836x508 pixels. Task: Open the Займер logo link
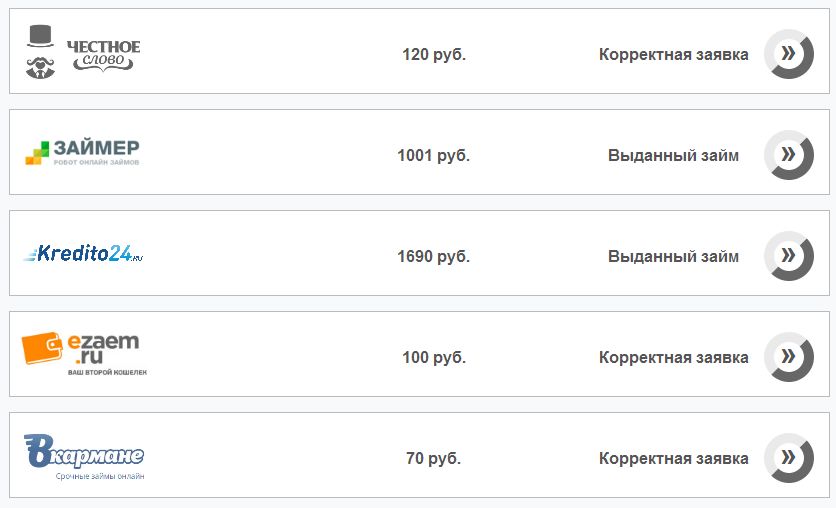coord(83,152)
